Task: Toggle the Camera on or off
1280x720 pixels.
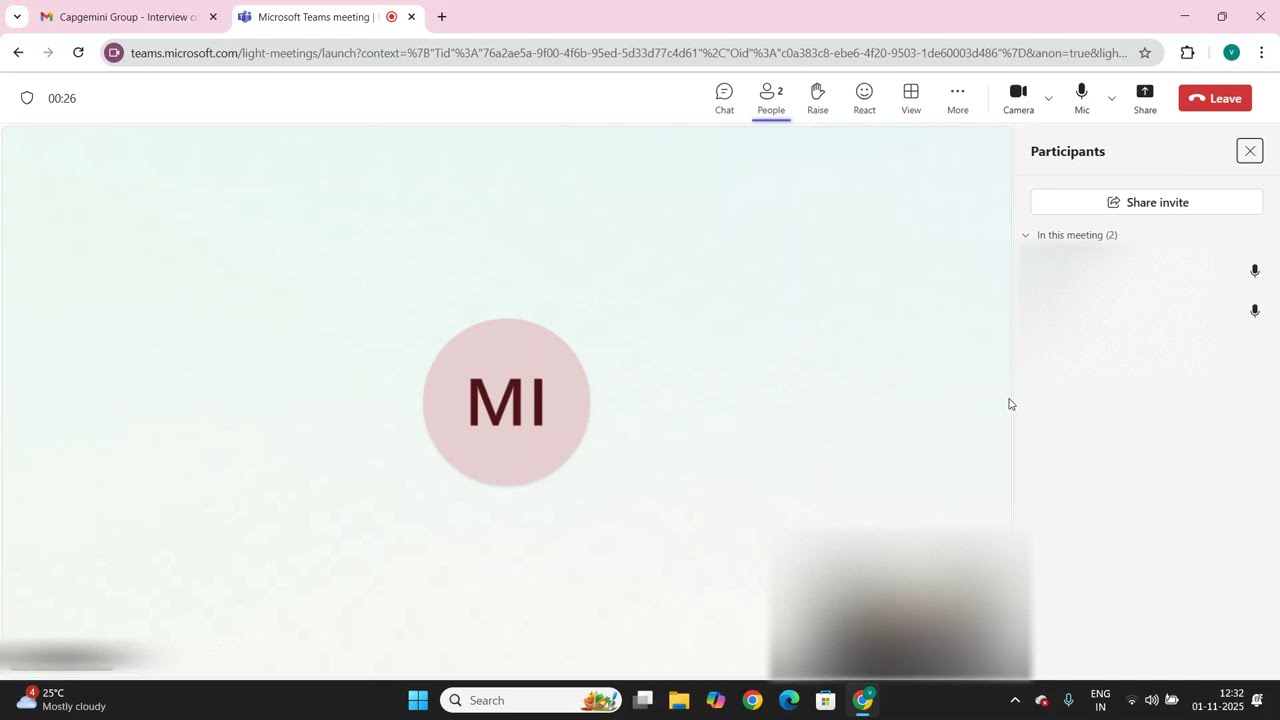Action: coord(1018,98)
